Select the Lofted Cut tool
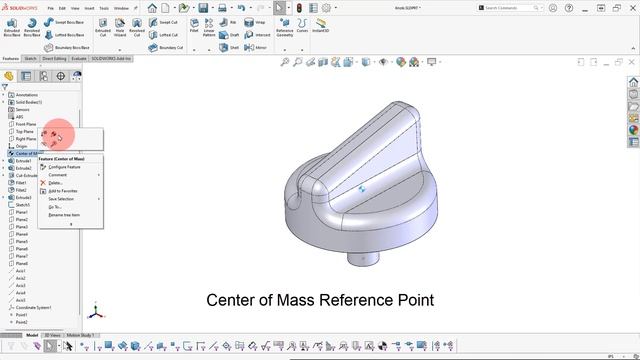Screen dimensions: 640x360 tap(163, 35)
